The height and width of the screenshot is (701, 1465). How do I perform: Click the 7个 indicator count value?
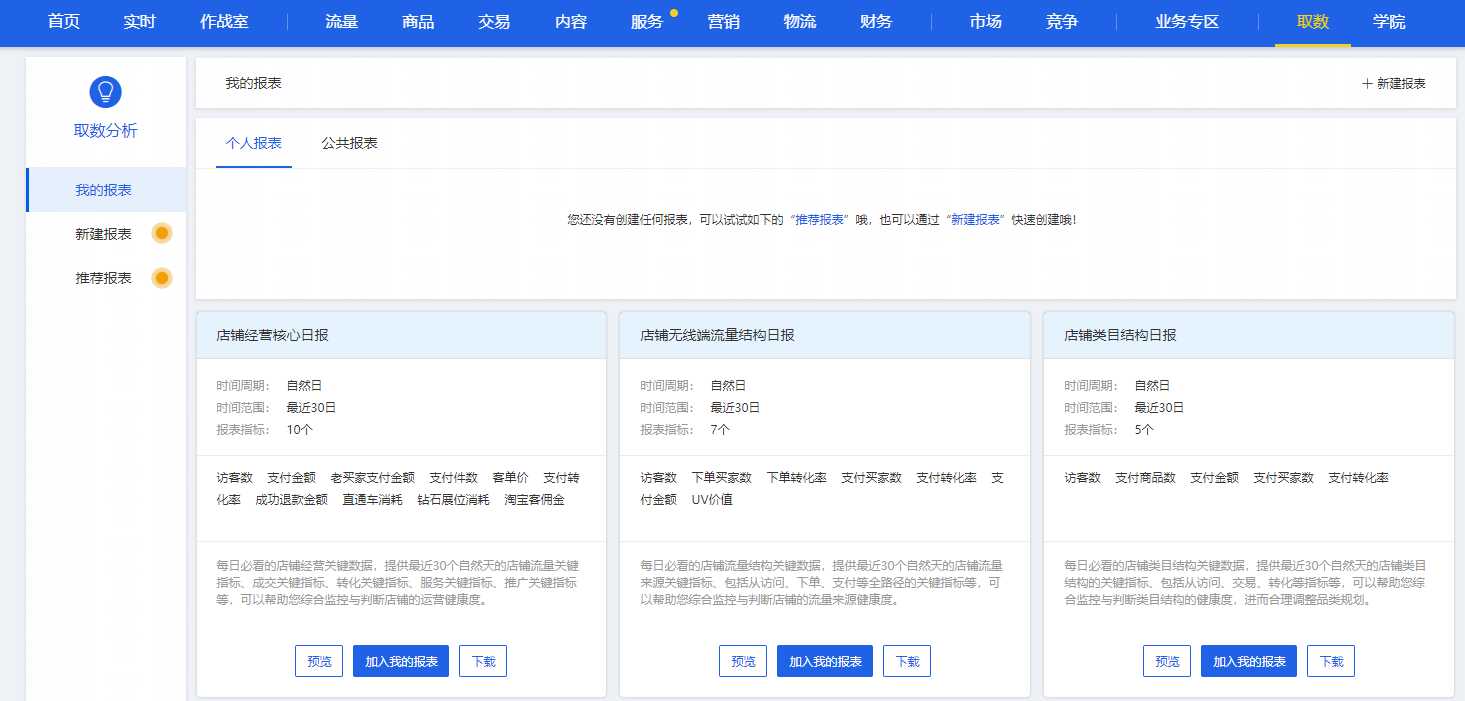point(720,430)
